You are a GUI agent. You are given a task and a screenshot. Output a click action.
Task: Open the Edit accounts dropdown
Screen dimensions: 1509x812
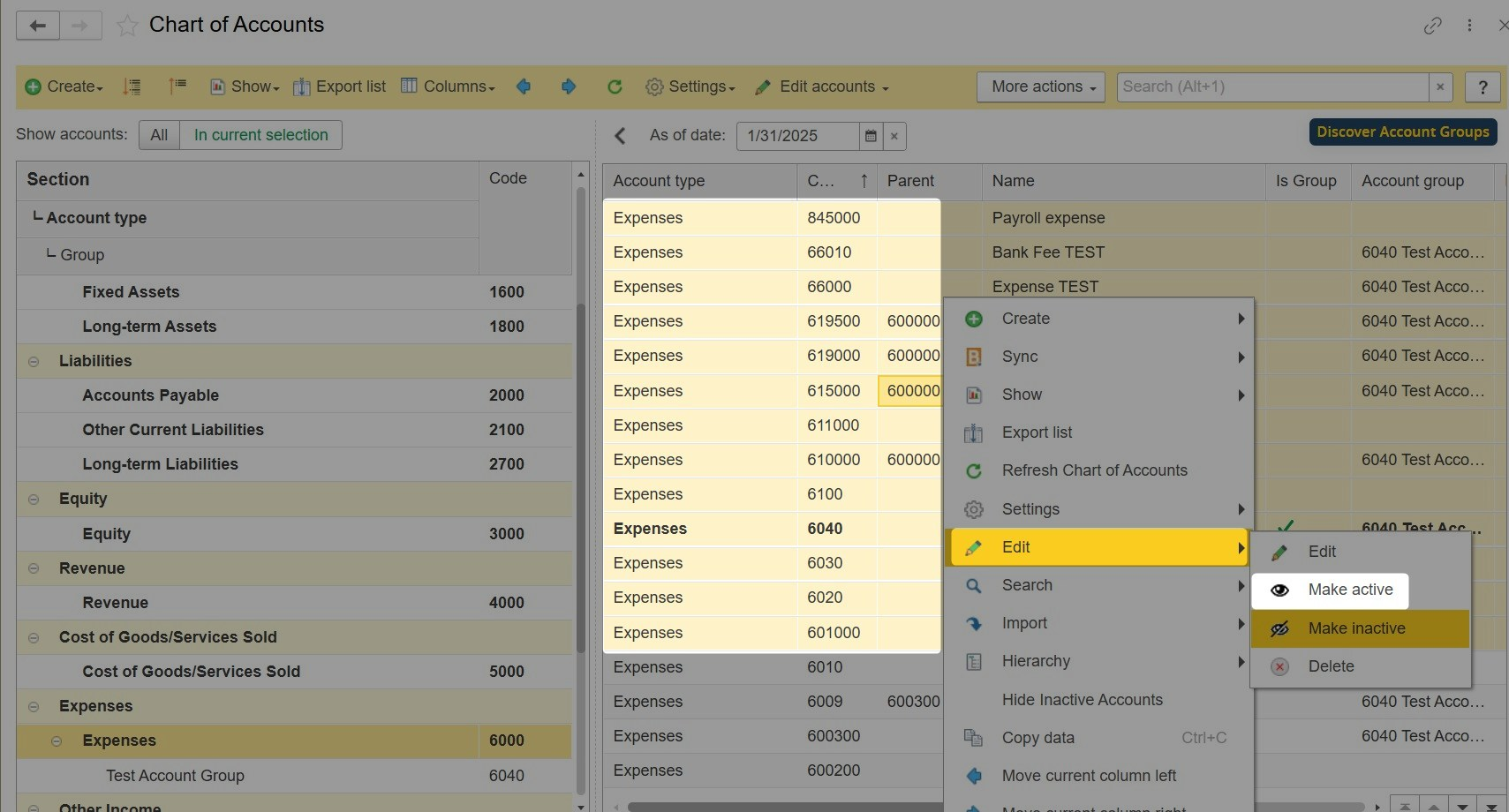tap(822, 86)
